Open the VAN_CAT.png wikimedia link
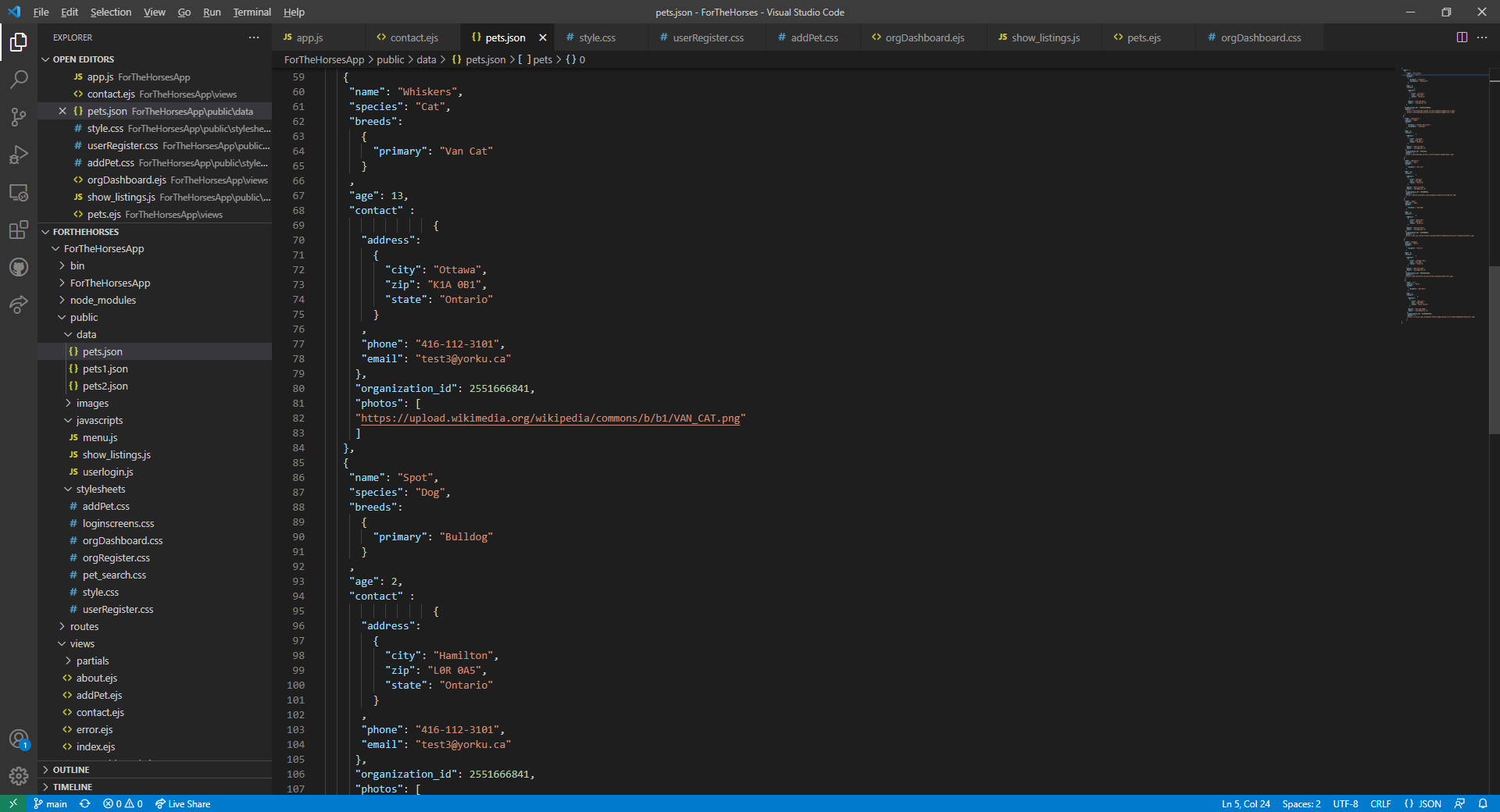 tap(550, 418)
